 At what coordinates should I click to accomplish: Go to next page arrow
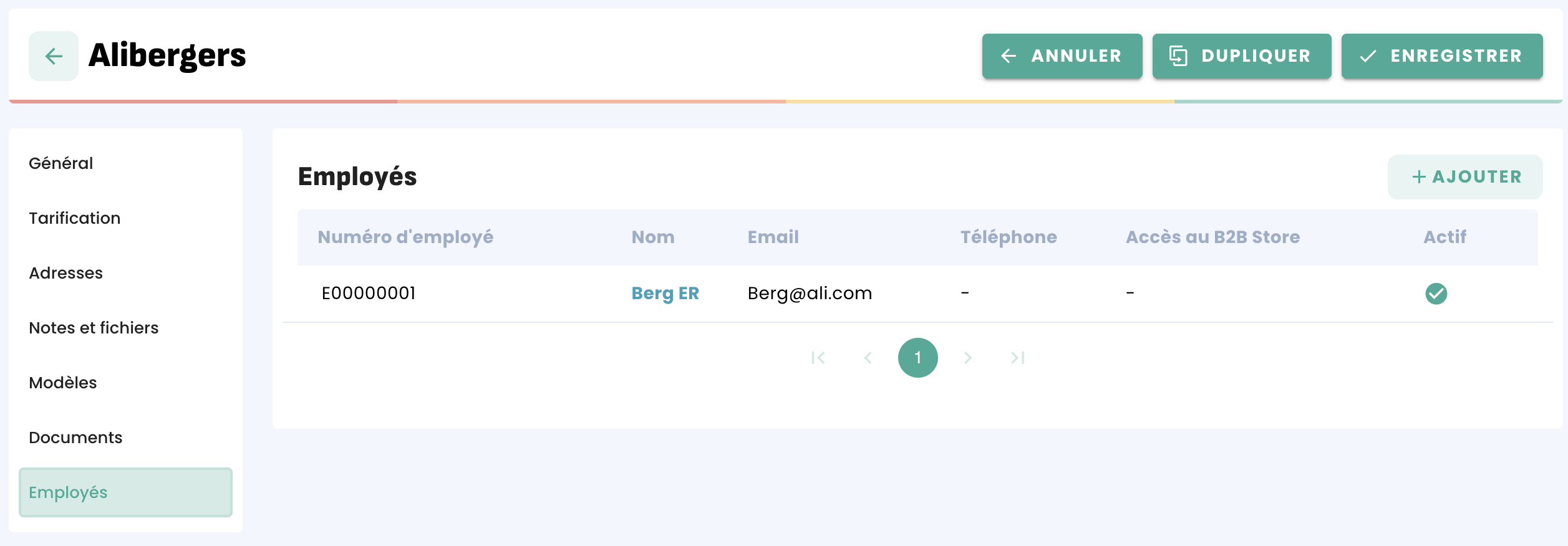967,358
